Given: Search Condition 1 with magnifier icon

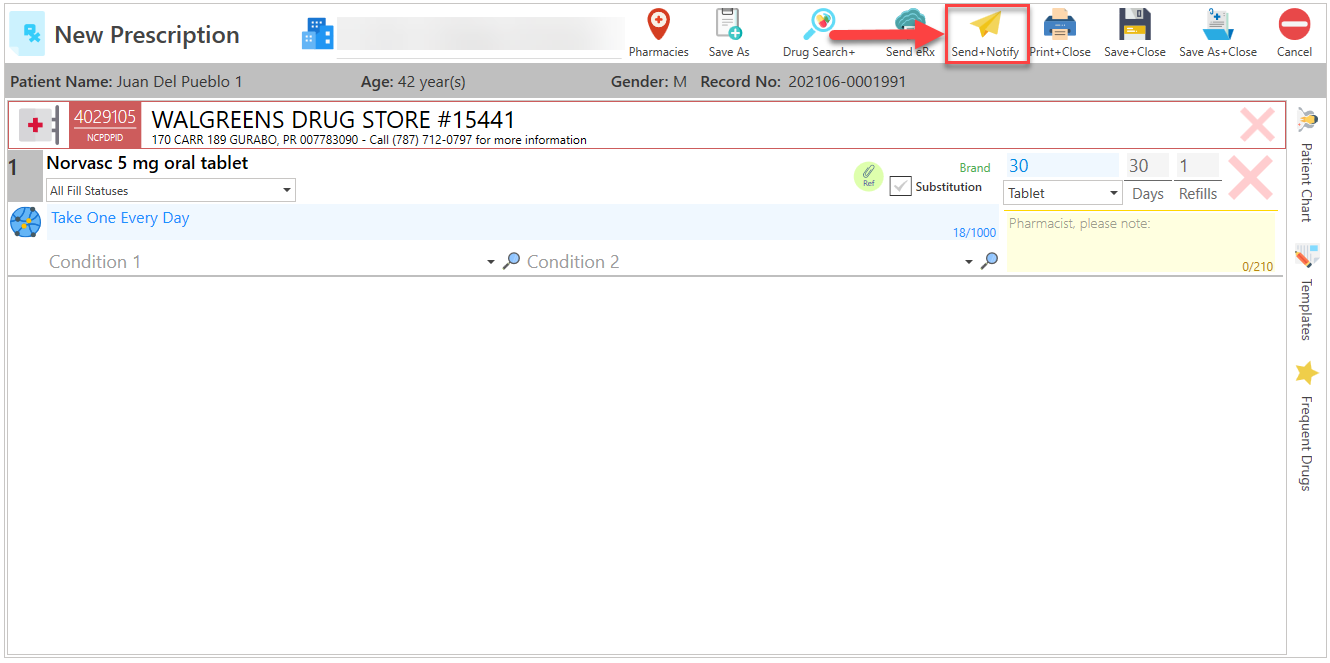Looking at the screenshot, I should (511, 261).
